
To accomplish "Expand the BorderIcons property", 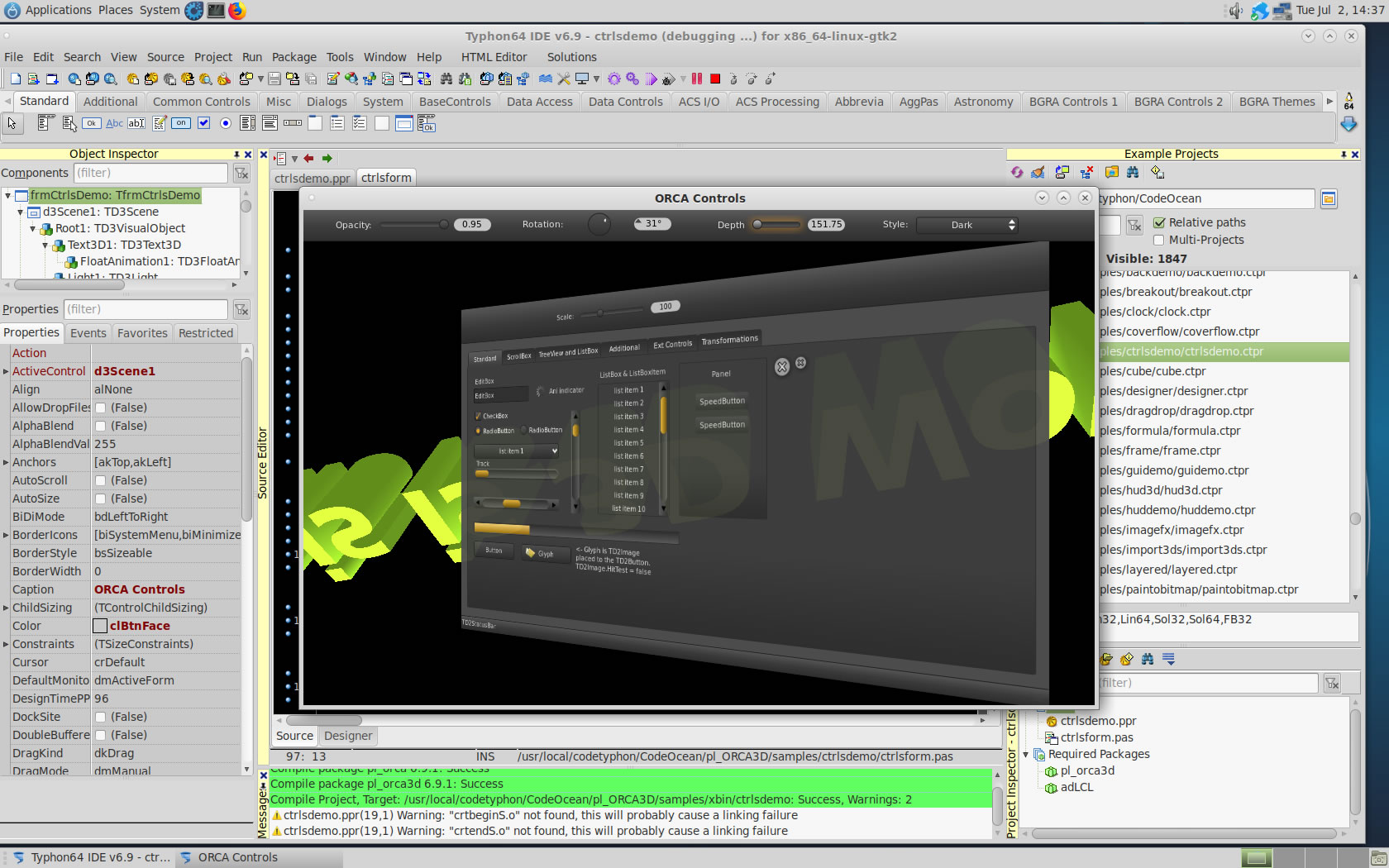I will (6, 535).
